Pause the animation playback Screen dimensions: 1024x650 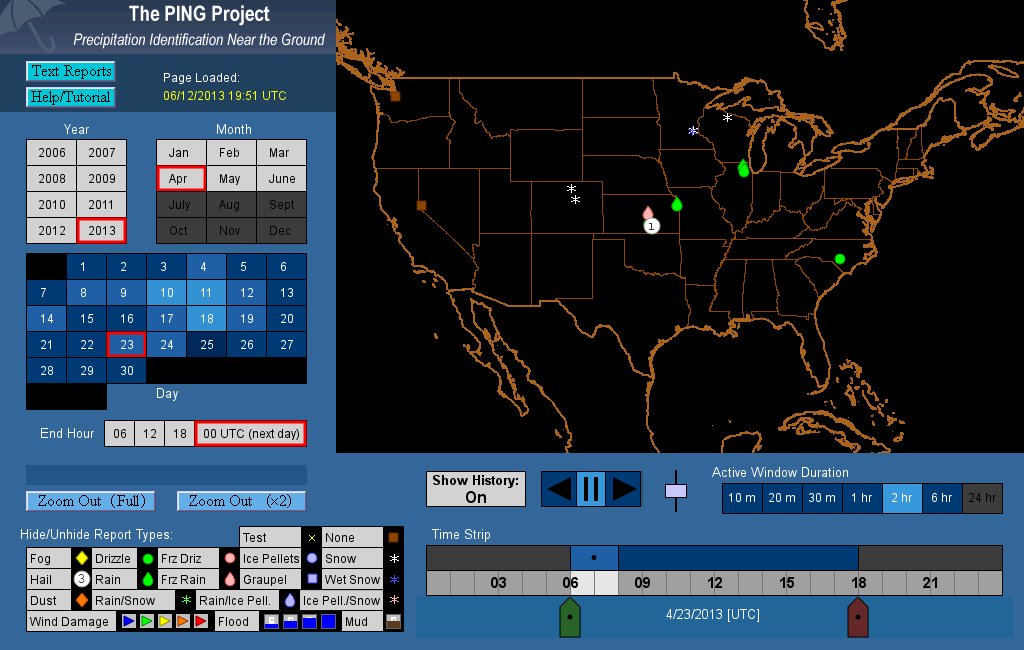point(590,489)
